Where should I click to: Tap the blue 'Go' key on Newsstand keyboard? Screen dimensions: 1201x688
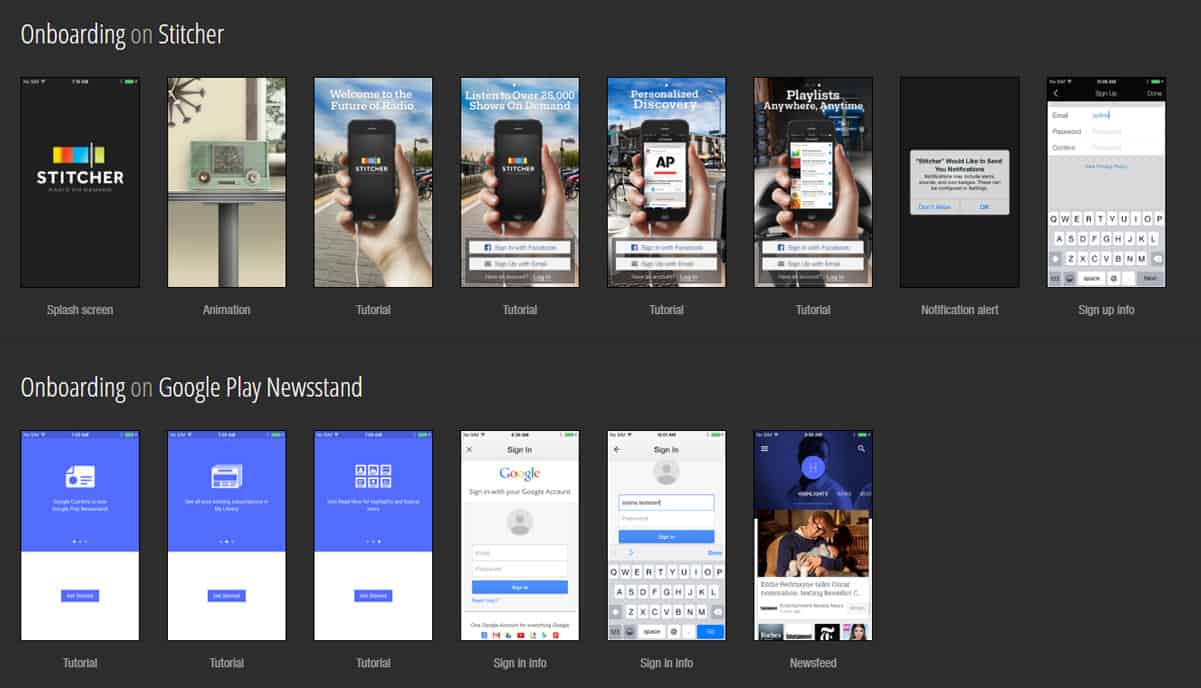tap(711, 632)
